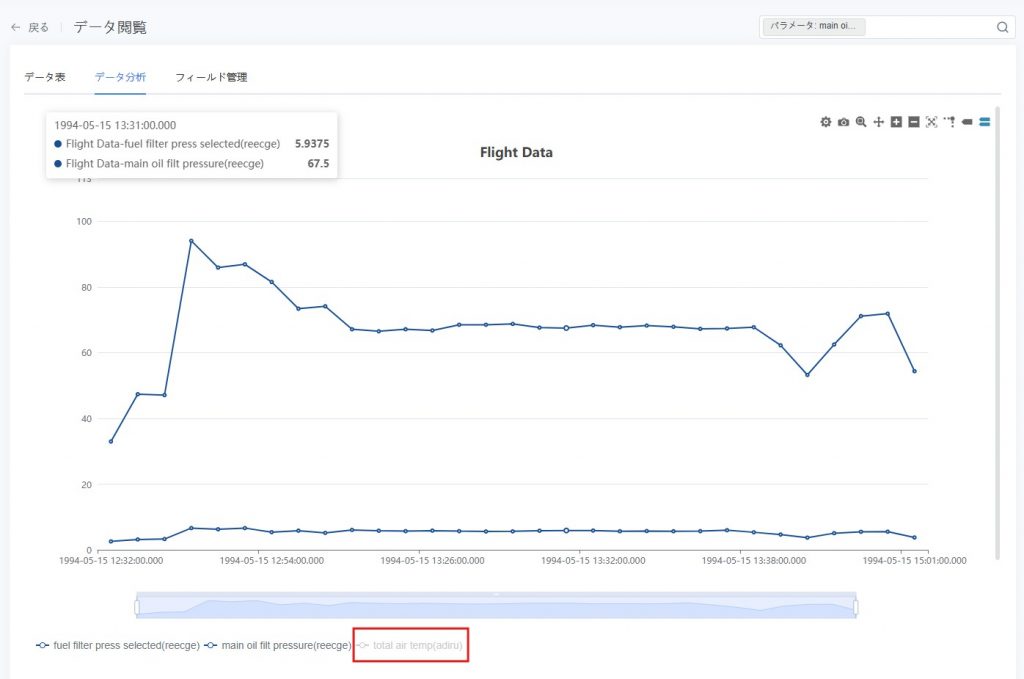1024x679 pixels.
Task: Click the 戻る back link
Action: pos(30,28)
